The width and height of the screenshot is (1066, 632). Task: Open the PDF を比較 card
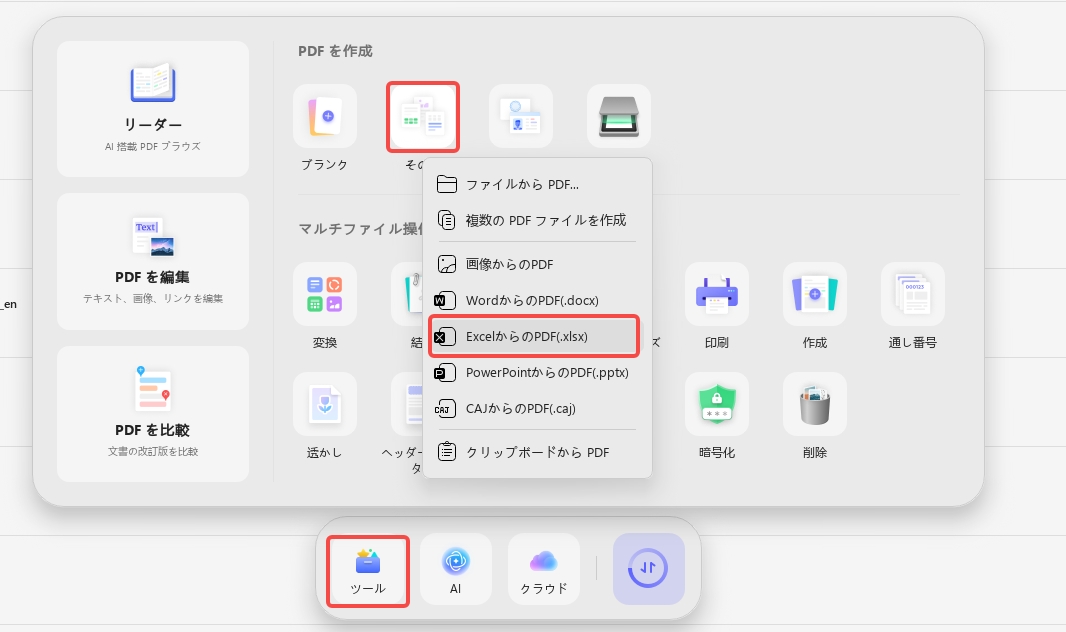coord(153,414)
